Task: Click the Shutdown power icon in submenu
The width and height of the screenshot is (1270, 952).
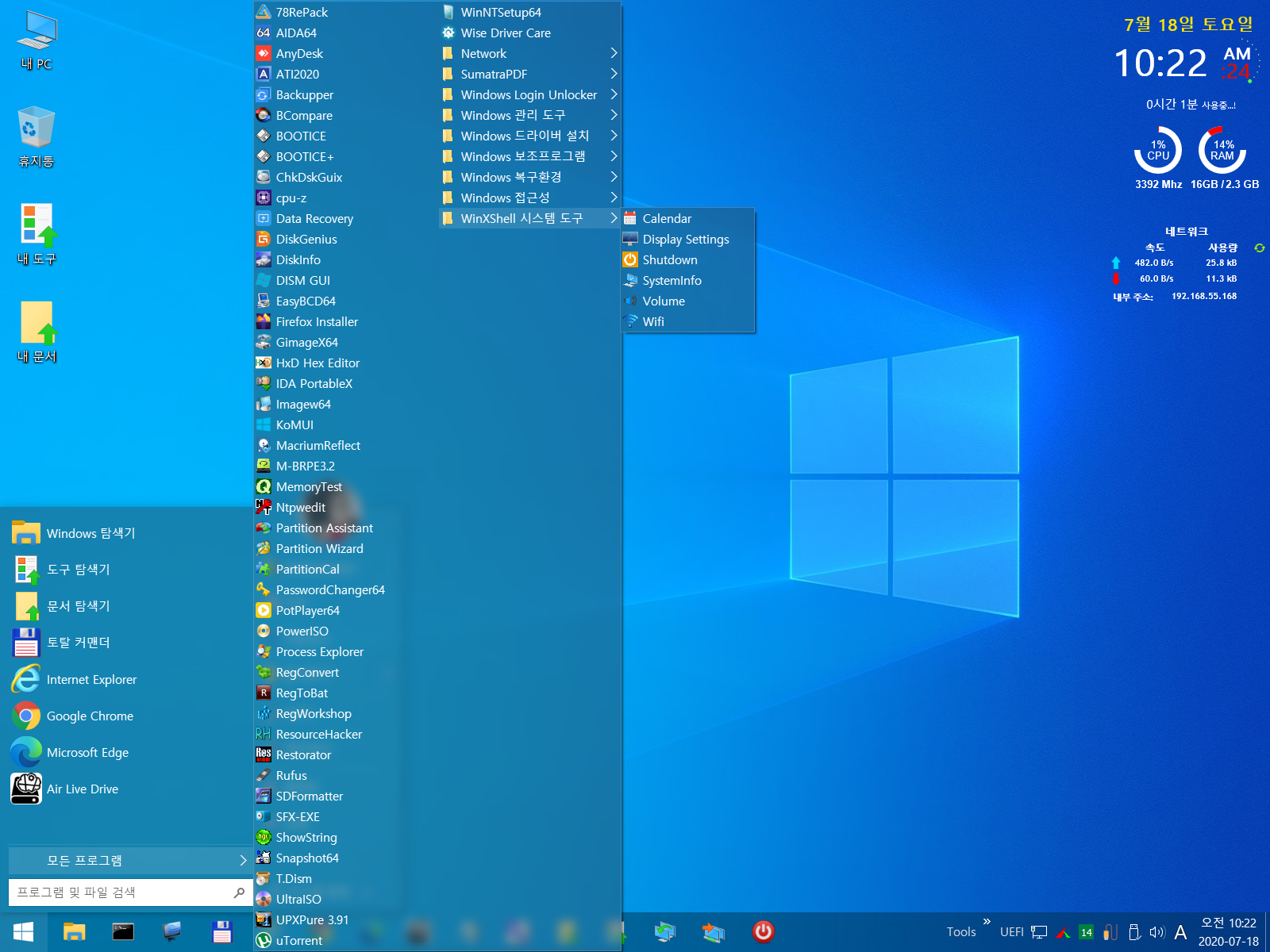Action: pos(630,259)
